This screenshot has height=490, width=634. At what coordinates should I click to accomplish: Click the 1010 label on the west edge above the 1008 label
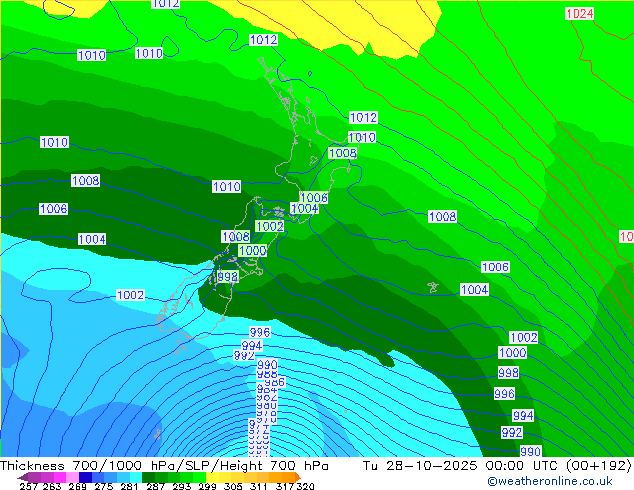(54, 142)
